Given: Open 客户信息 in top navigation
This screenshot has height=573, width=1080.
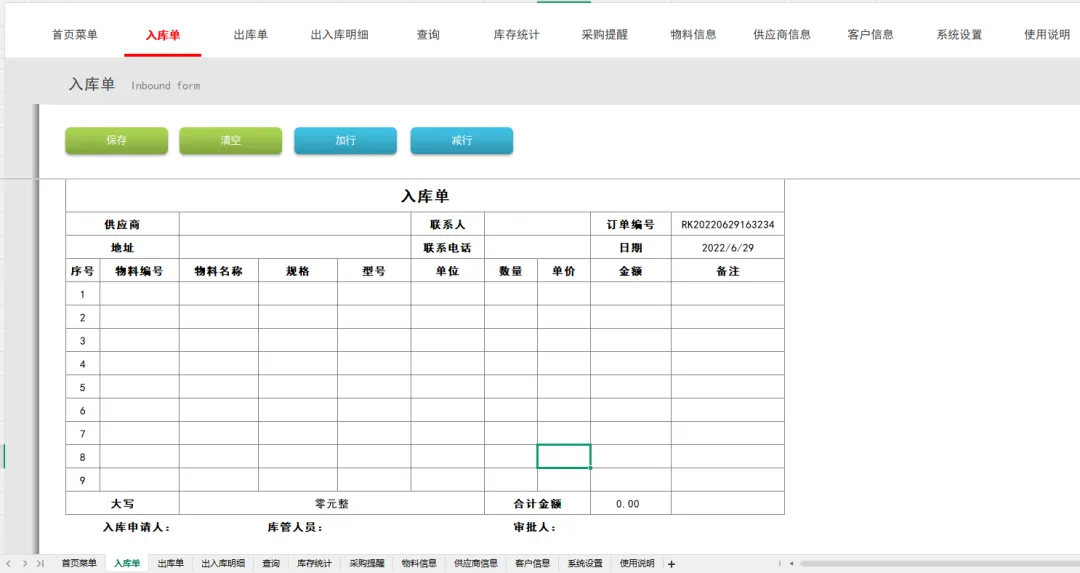Looking at the screenshot, I should (x=871, y=34).
